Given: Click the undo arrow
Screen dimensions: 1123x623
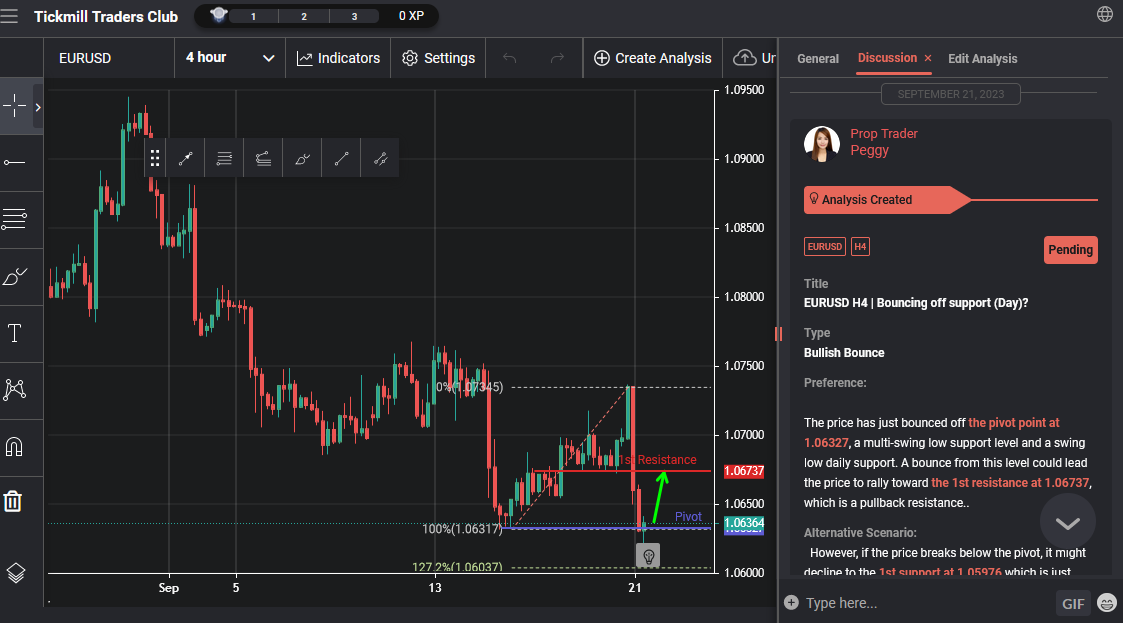Looking at the screenshot, I should [x=509, y=58].
